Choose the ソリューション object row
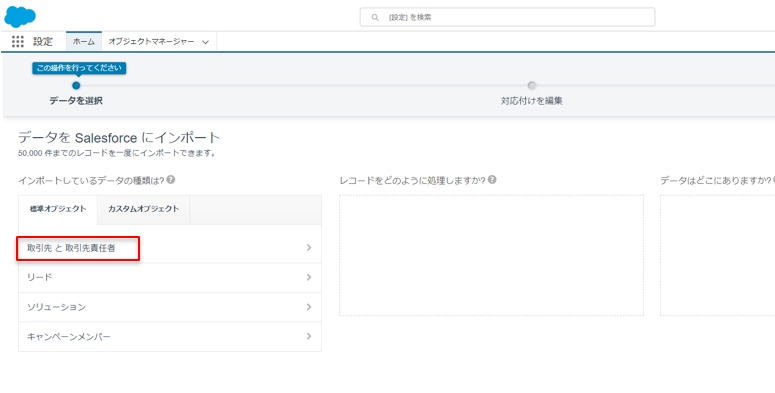The width and height of the screenshot is (775, 393). tap(170, 307)
